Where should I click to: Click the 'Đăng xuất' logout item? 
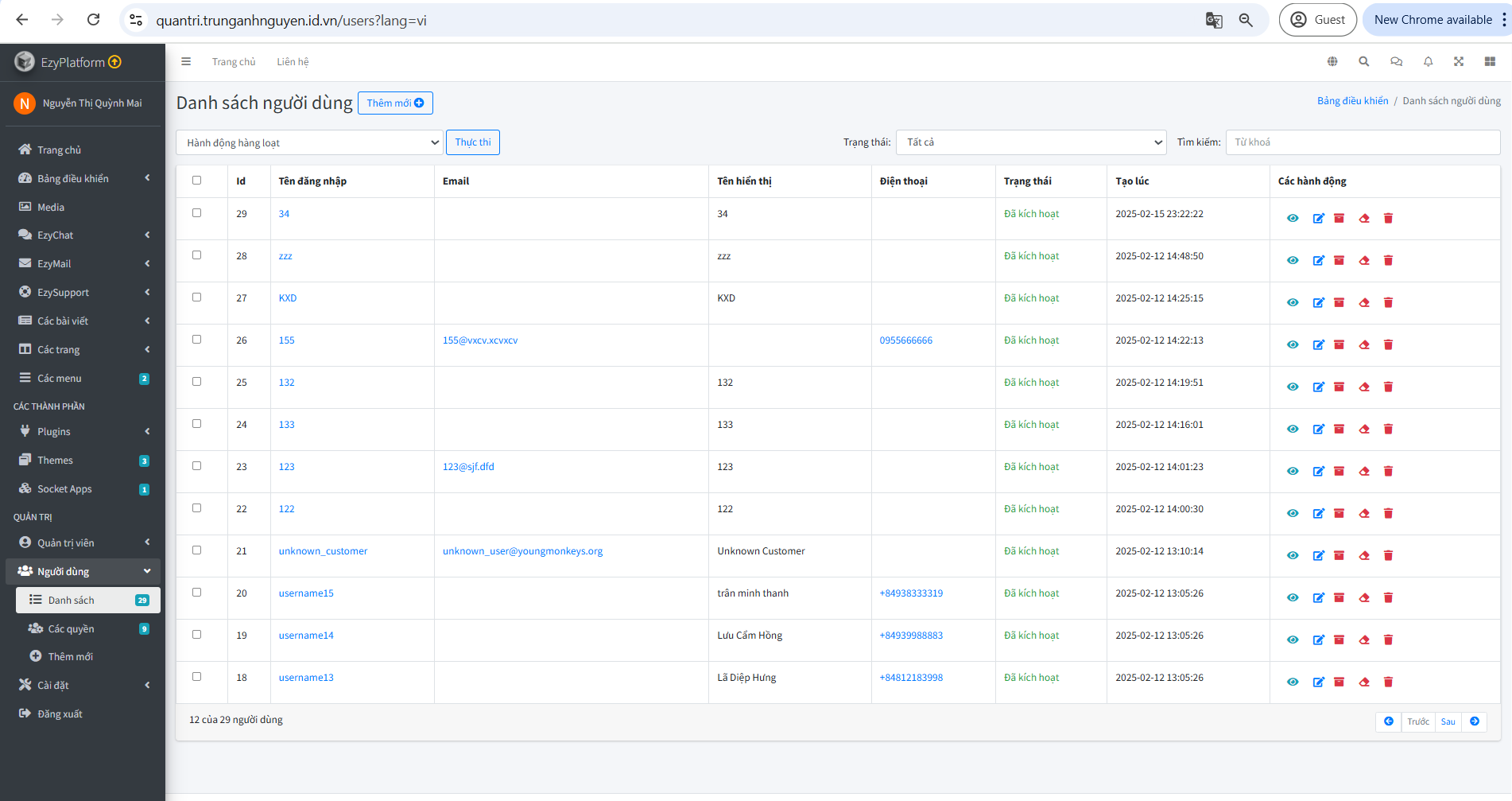pyautogui.click(x=83, y=714)
